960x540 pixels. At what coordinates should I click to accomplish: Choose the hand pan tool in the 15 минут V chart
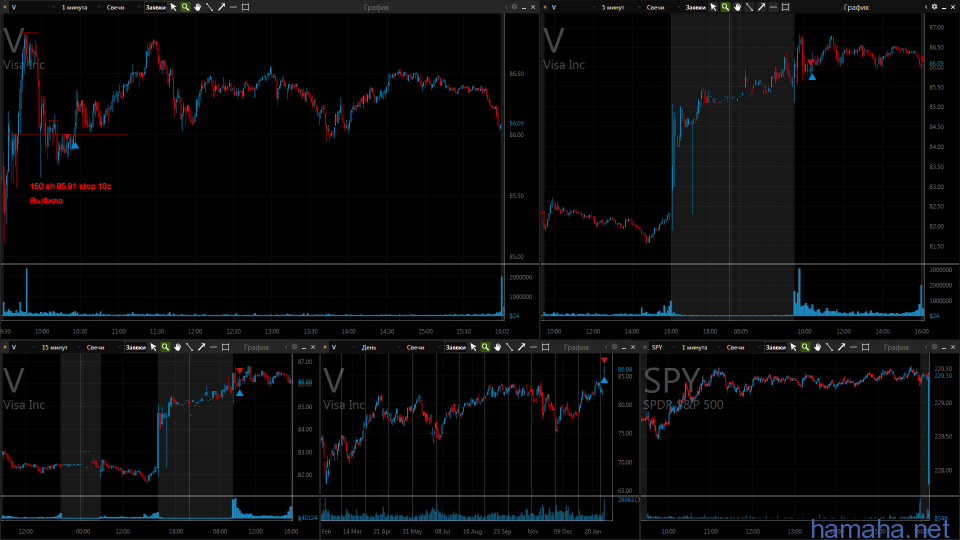point(178,347)
